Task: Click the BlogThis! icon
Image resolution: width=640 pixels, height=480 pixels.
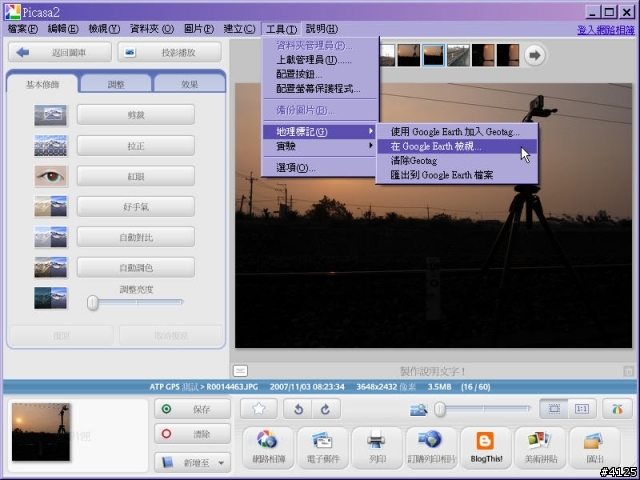Action: click(x=486, y=447)
